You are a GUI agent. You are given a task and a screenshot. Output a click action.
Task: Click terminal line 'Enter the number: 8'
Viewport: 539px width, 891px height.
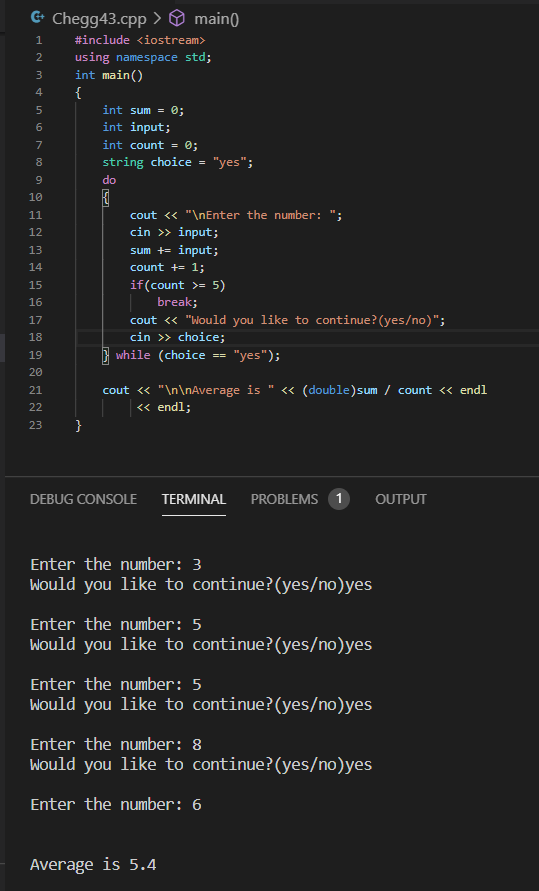click(x=116, y=744)
